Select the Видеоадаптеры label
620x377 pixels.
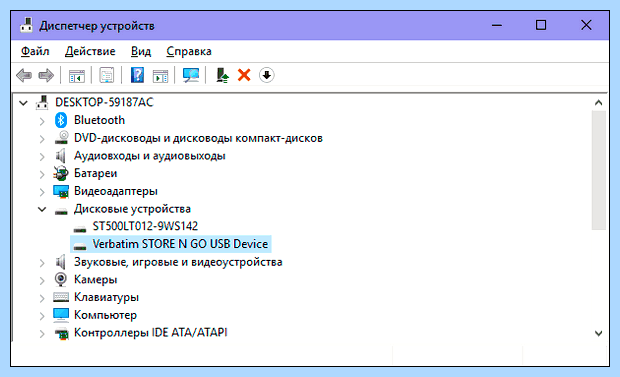coord(116,191)
